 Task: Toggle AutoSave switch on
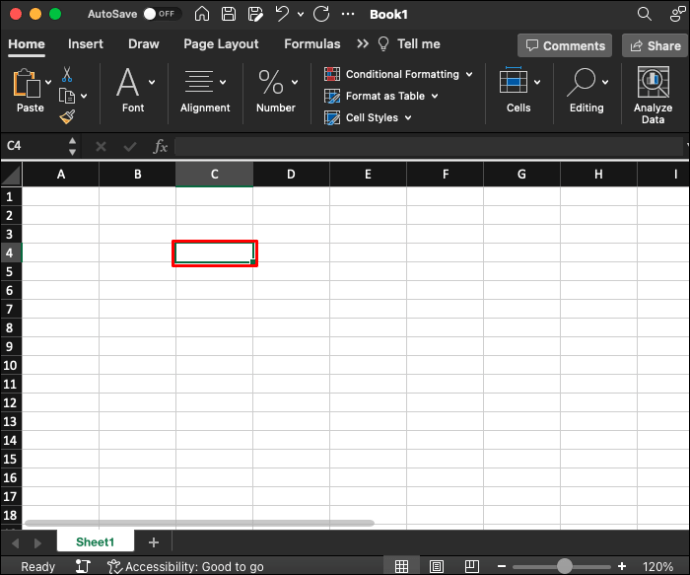161,14
